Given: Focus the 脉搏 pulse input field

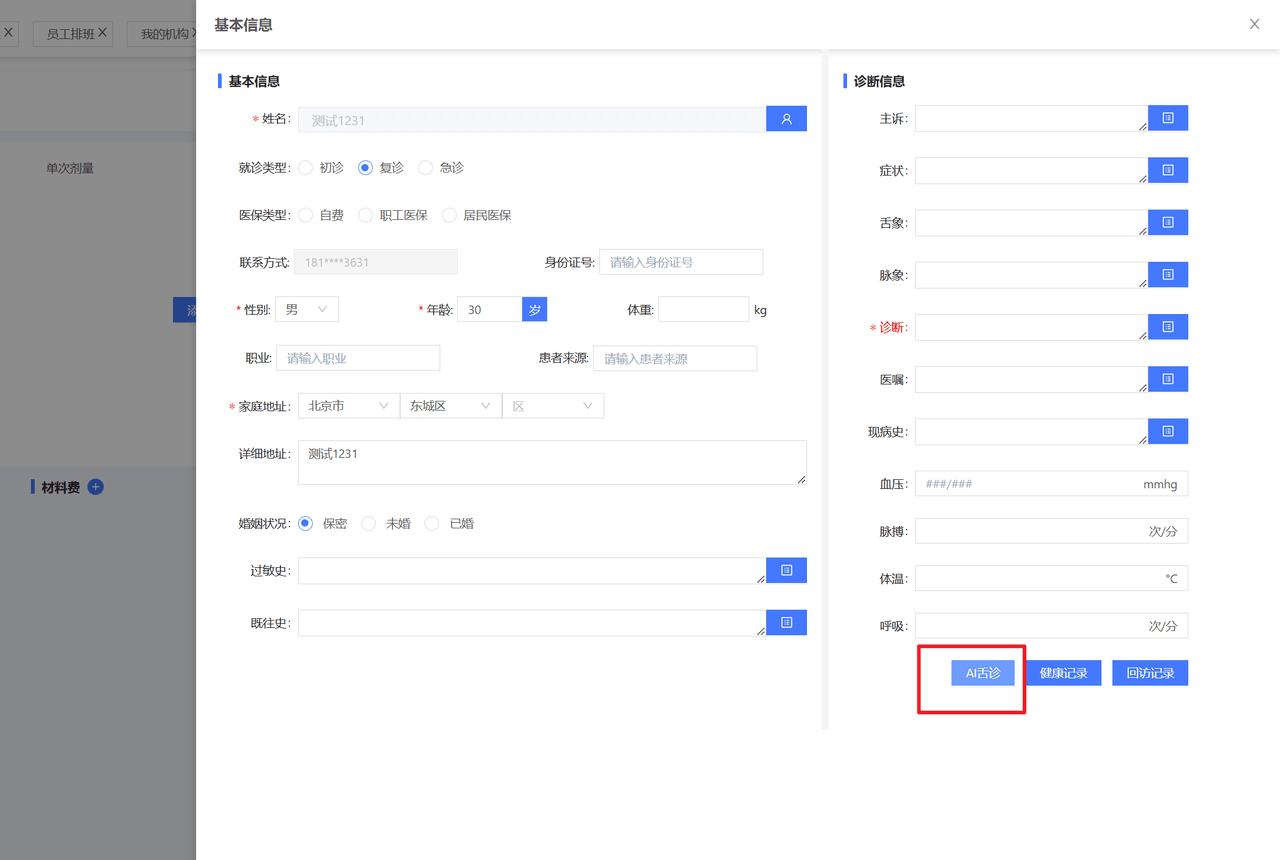Looking at the screenshot, I should 1051,531.
